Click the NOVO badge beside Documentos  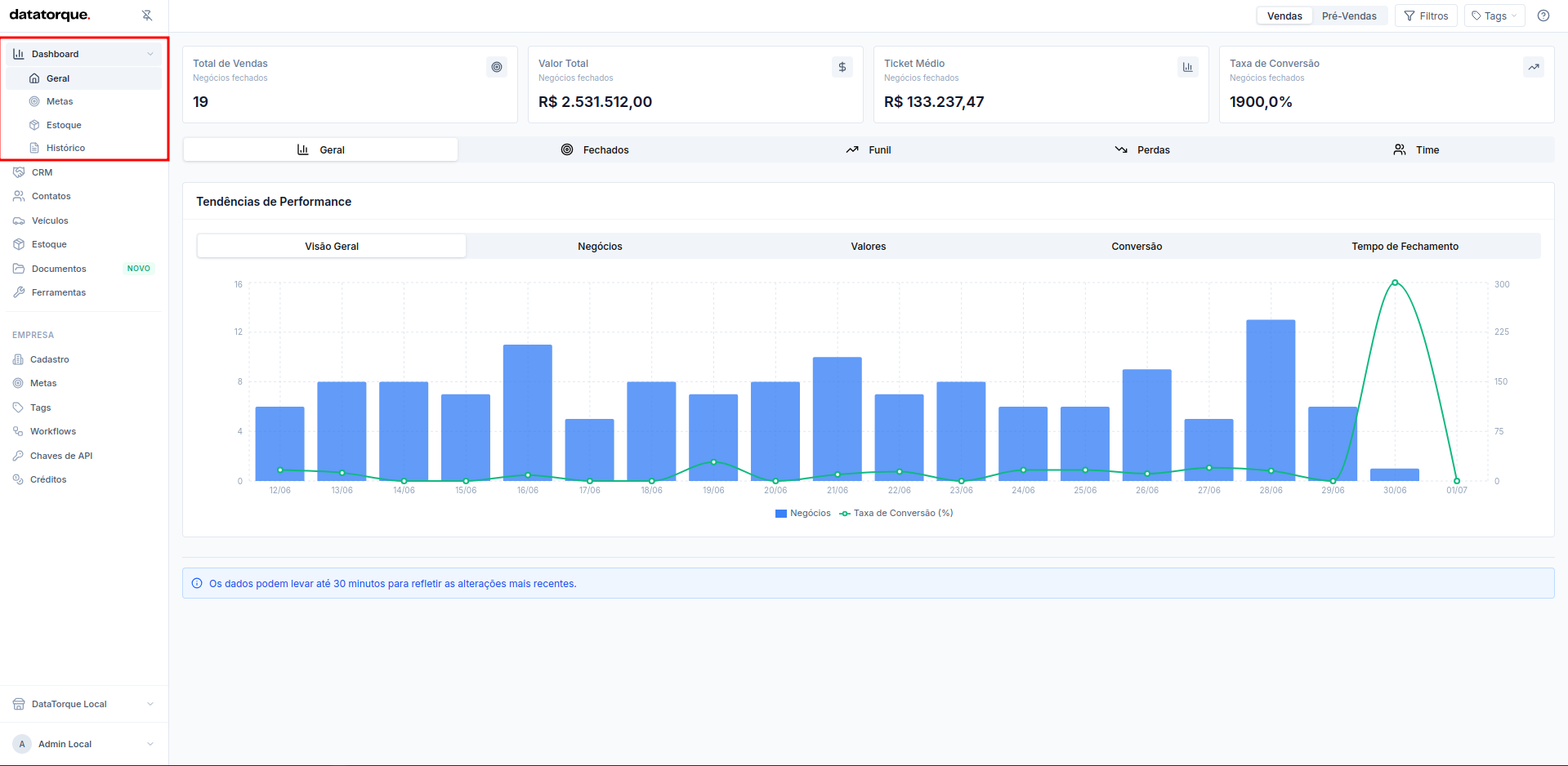point(139,269)
